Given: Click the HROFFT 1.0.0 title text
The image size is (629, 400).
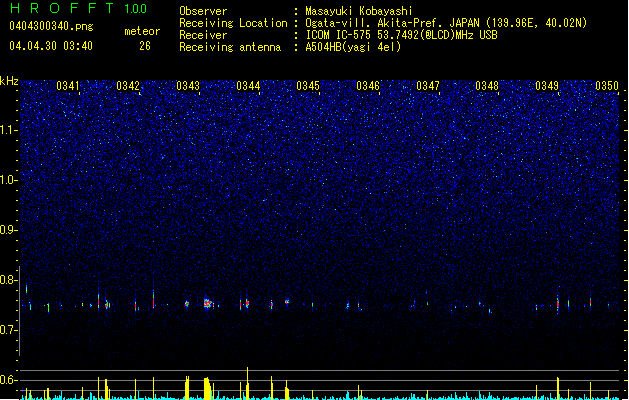Looking at the screenshot, I should [x=79, y=8].
